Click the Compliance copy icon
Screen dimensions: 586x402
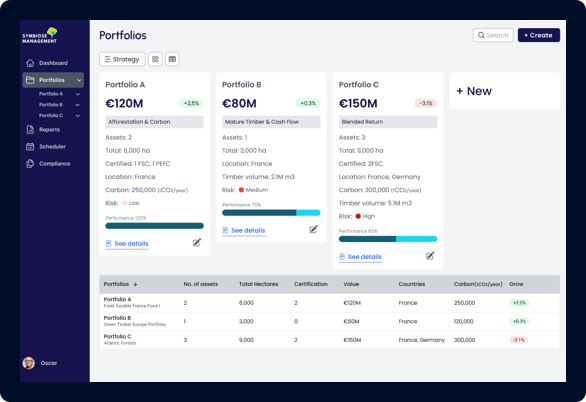coord(30,164)
